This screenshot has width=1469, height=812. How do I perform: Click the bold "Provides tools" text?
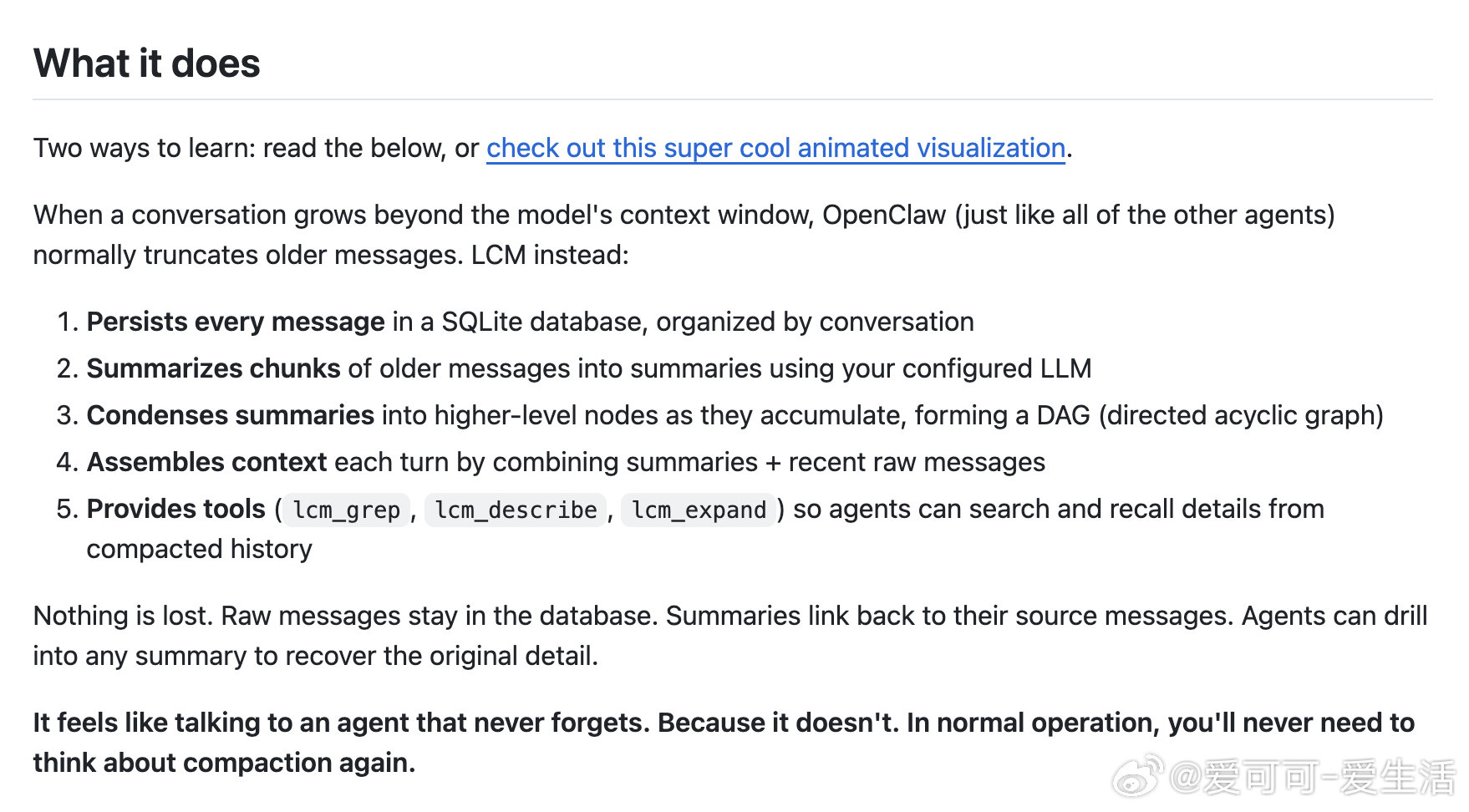click(175, 509)
